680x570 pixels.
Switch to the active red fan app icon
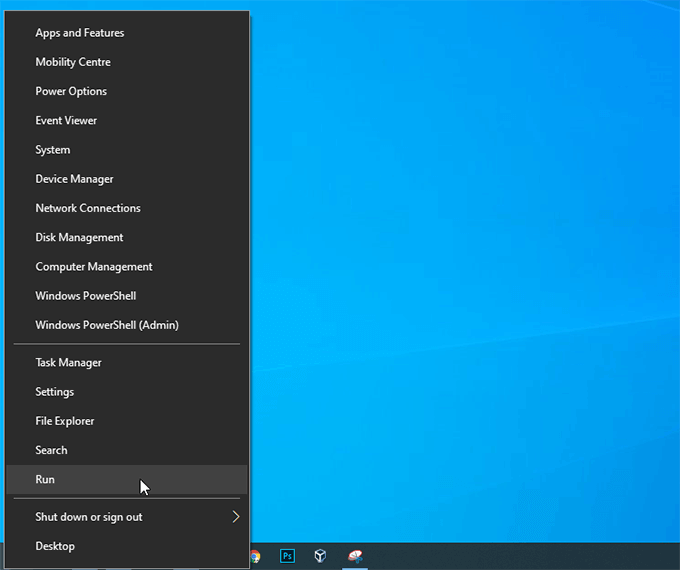(355, 556)
